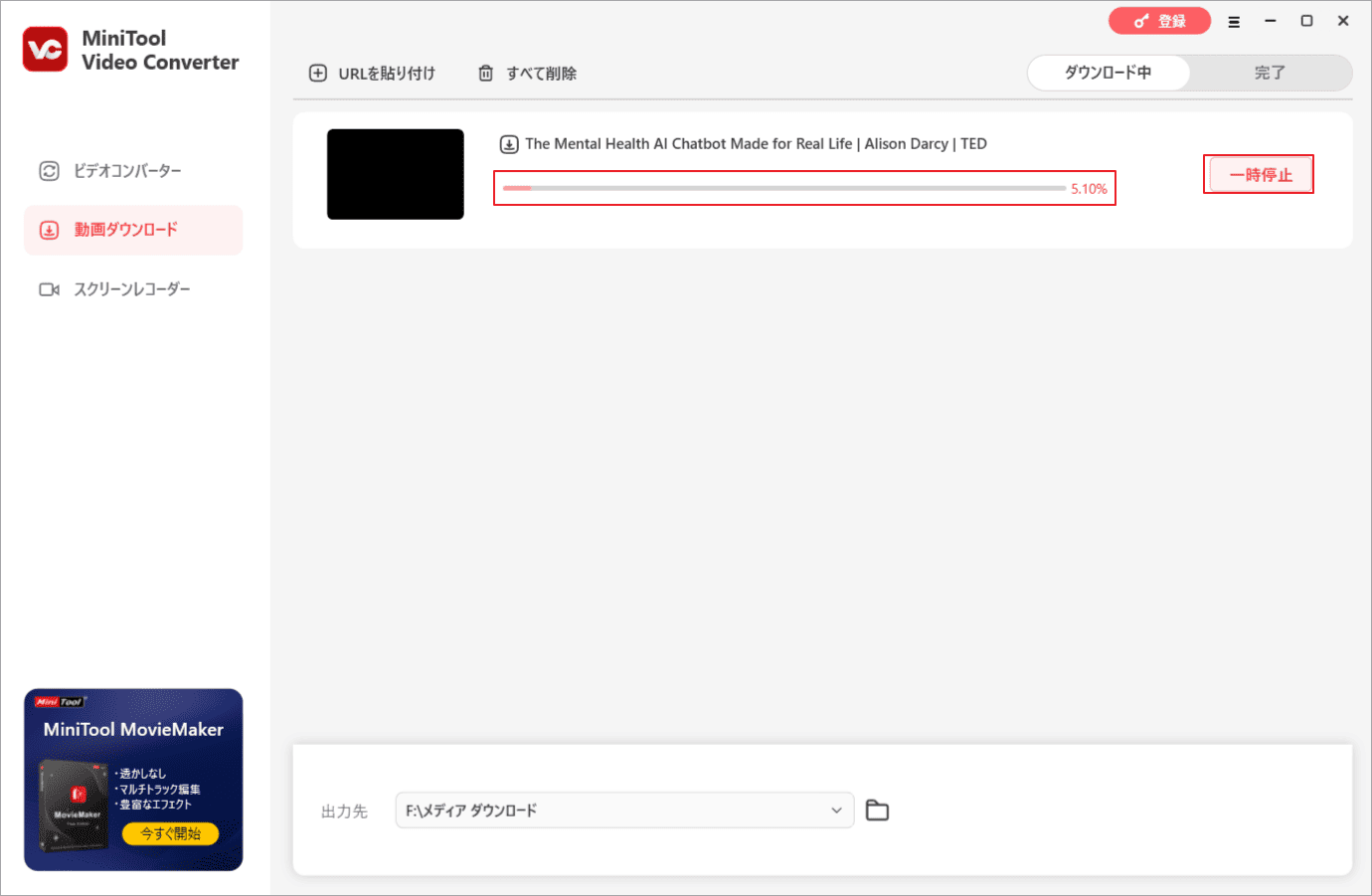Switch to the ダウンロード中 tab
This screenshot has height=896, width=1372.
click(1108, 73)
